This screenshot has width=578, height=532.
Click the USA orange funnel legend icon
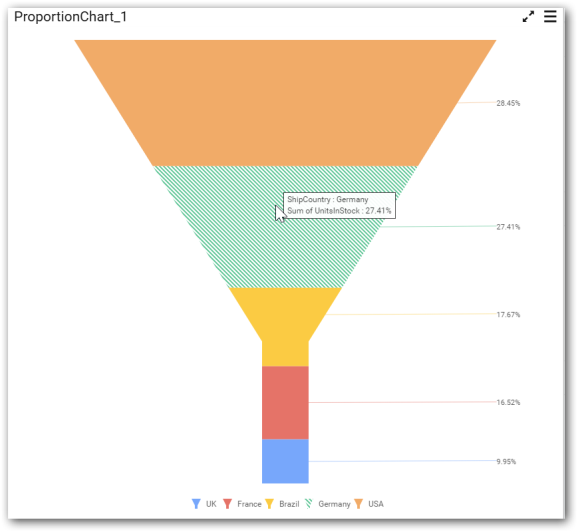358,504
